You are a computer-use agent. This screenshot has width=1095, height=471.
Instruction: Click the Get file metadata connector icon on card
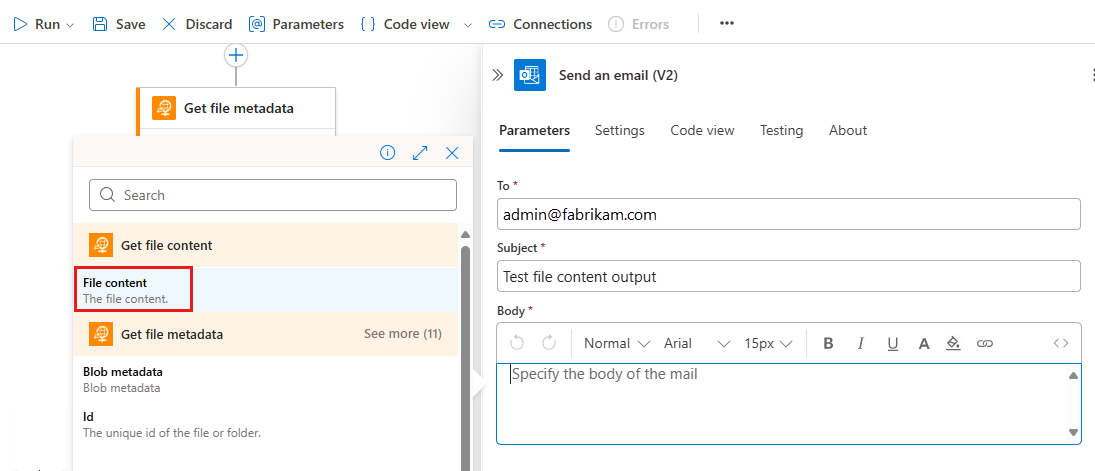pyautogui.click(x=164, y=108)
